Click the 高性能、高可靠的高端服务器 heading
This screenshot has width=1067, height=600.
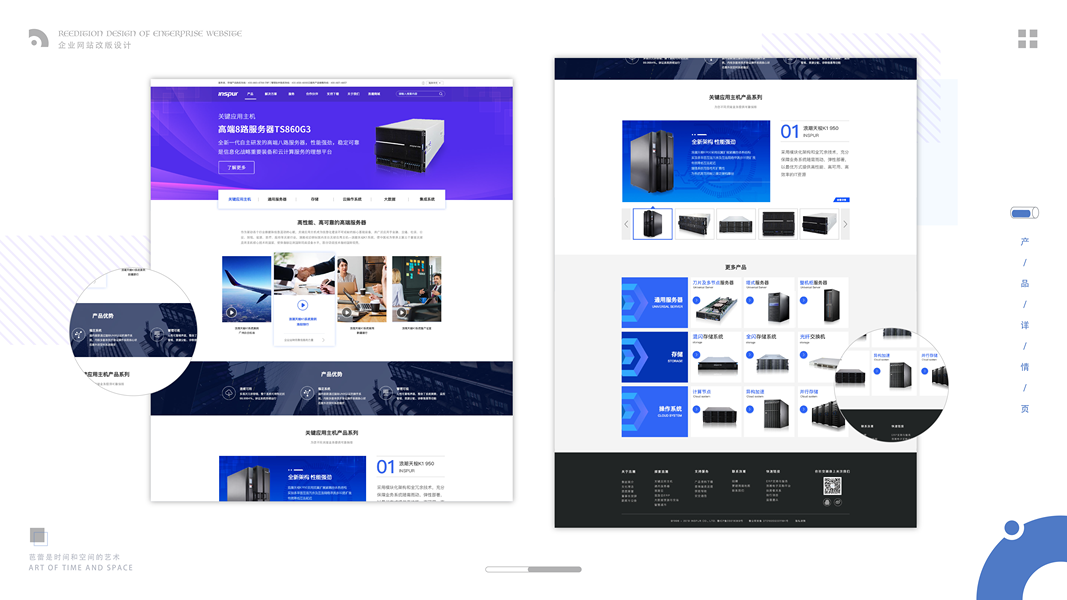[331, 222]
